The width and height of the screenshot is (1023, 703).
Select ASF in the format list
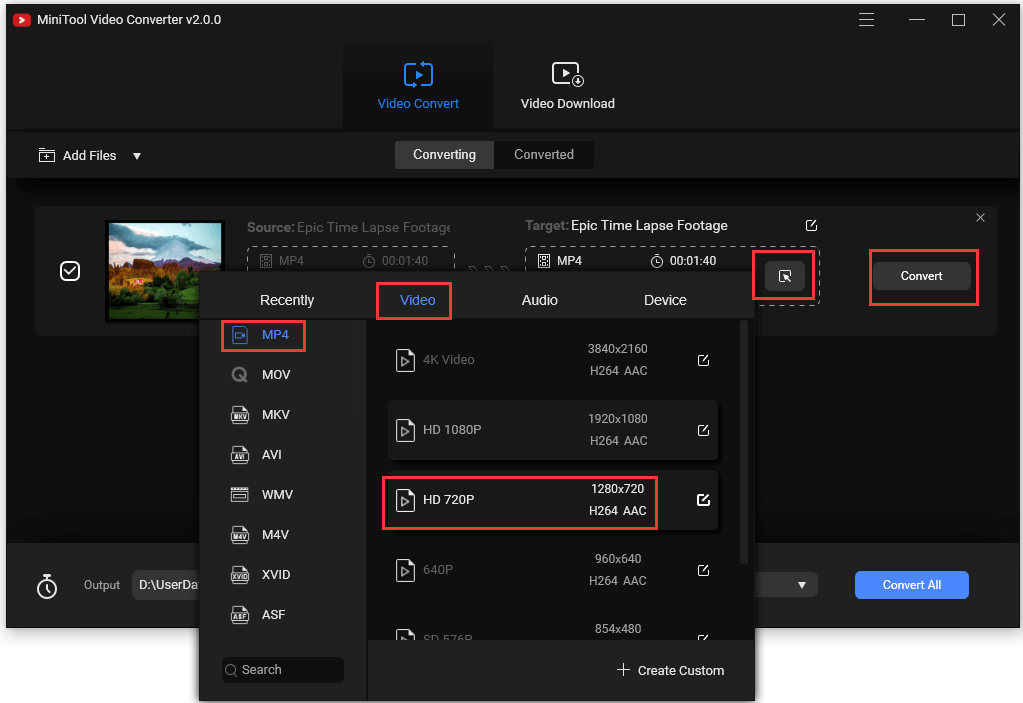[x=264, y=615]
